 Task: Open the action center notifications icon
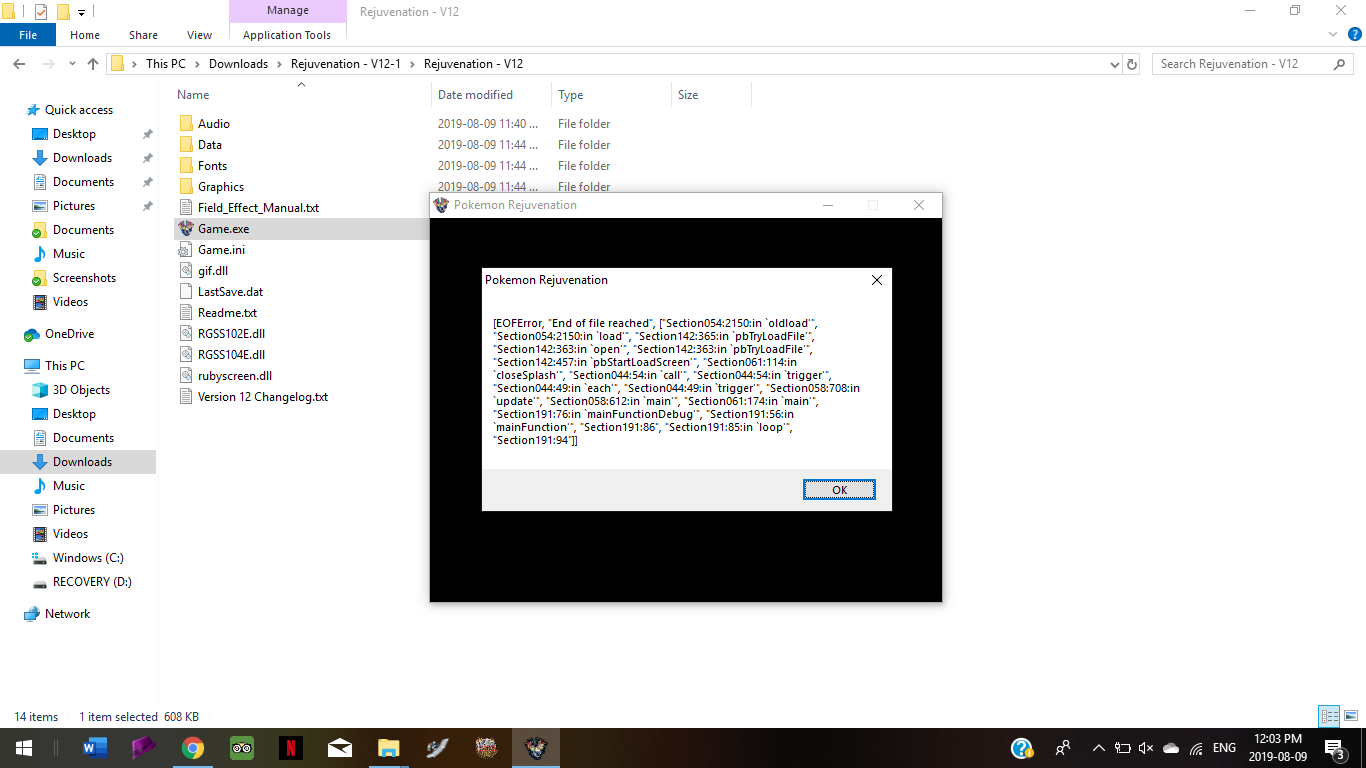point(1334,747)
